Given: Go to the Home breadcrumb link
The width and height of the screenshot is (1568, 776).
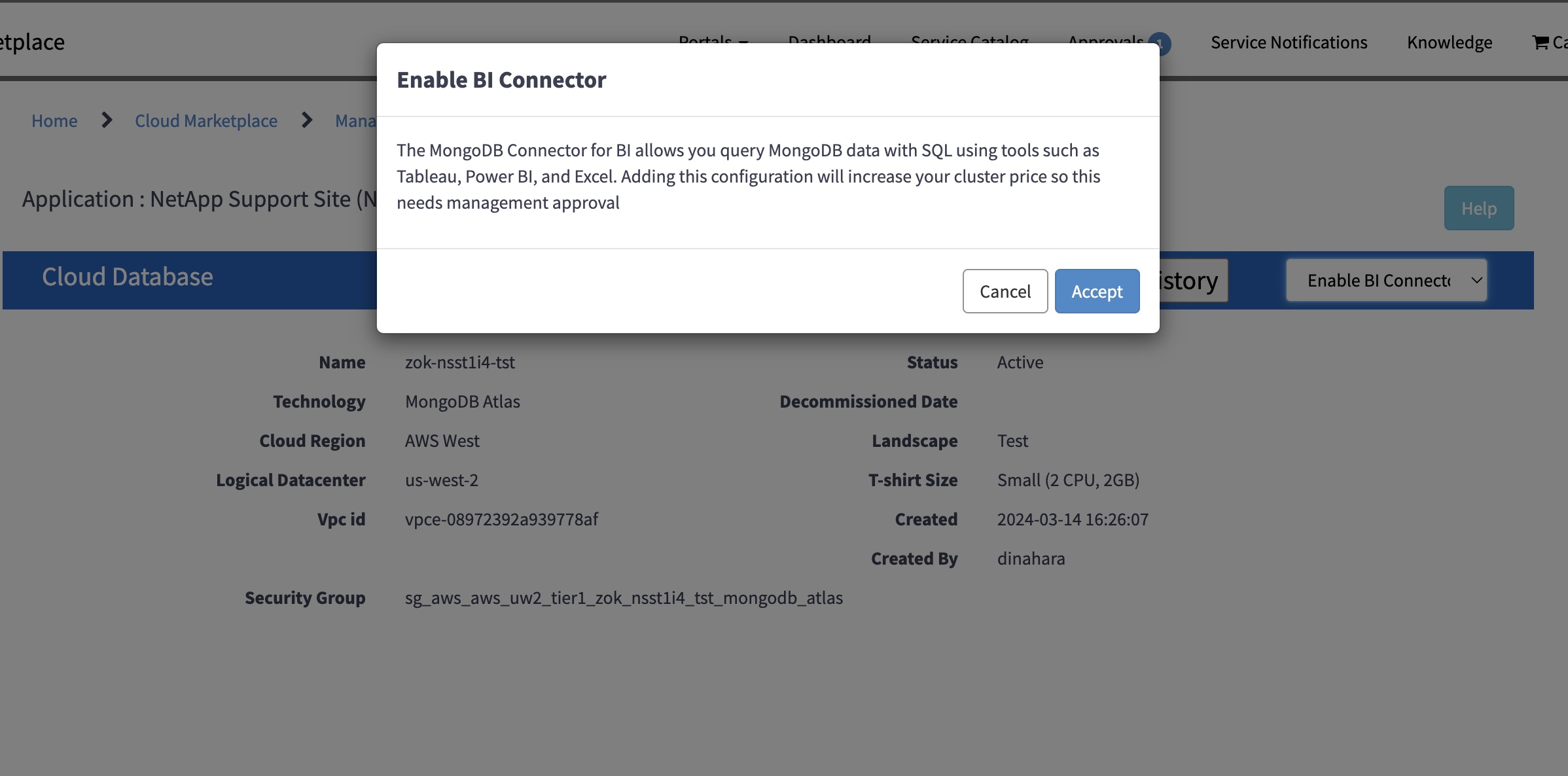Looking at the screenshot, I should [x=54, y=121].
